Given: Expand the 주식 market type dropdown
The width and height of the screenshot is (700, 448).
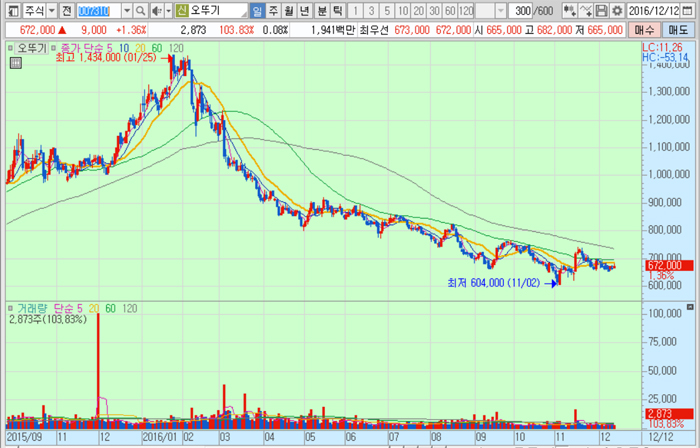Looking at the screenshot, I should pos(52,11).
